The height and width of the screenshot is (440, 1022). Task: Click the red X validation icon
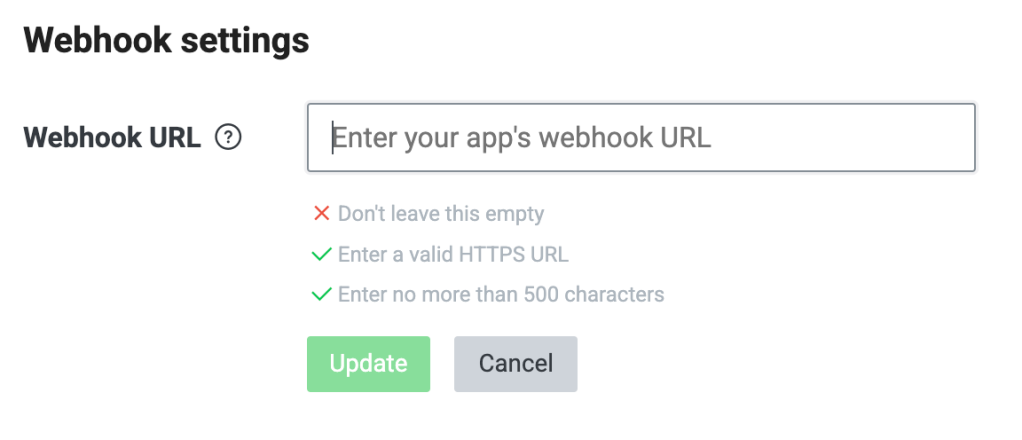click(321, 213)
